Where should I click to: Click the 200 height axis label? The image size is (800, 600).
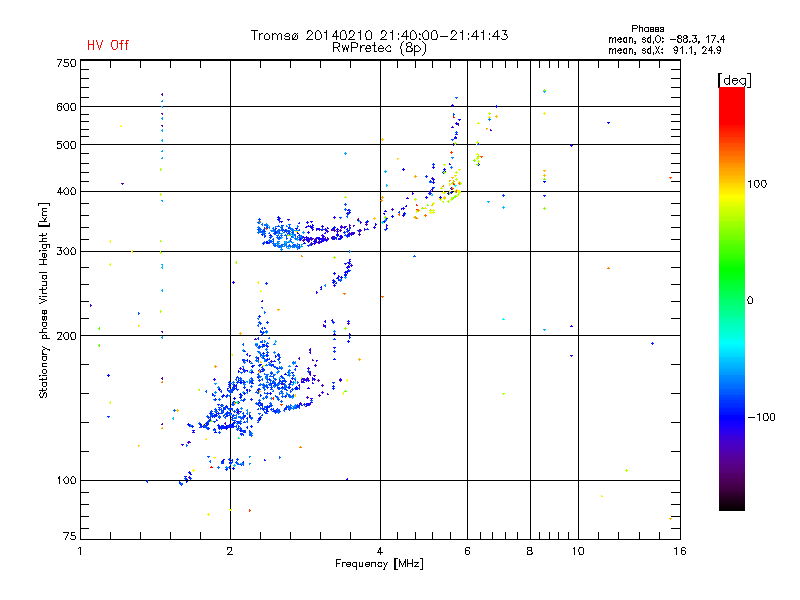(67, 336)
